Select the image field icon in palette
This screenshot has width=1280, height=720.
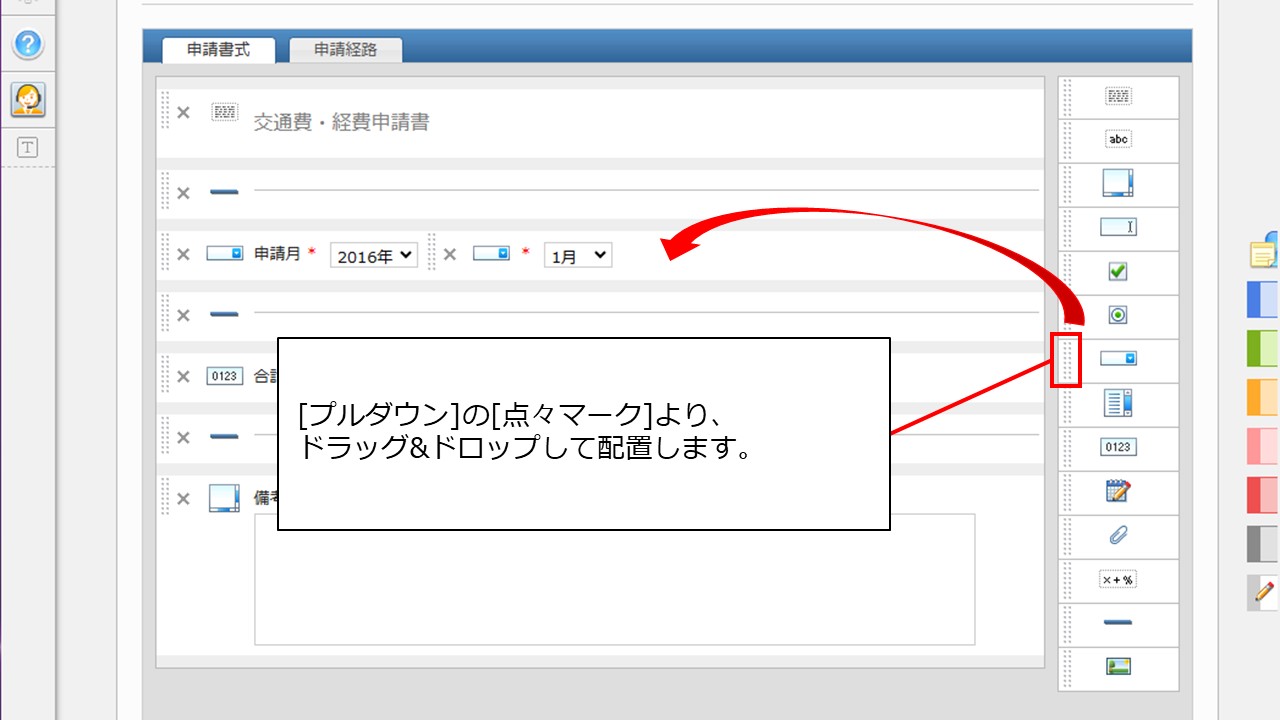[1118, 667]
